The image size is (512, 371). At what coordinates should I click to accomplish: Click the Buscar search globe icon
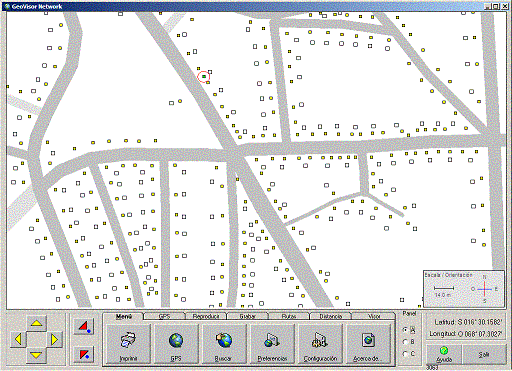pyautogui.click(x=224, y=344)
